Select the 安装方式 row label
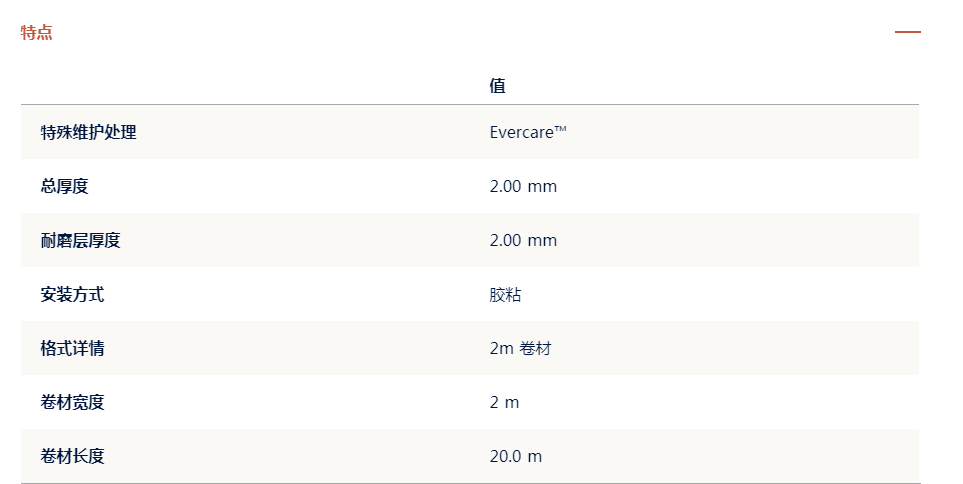The height and width of the screenshot is (484, 963). click(x=72, y=294)
